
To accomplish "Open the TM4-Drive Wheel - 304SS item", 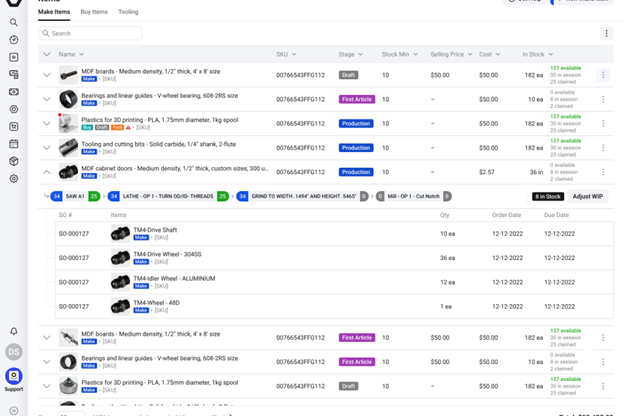I will click(x=167, y=254).
